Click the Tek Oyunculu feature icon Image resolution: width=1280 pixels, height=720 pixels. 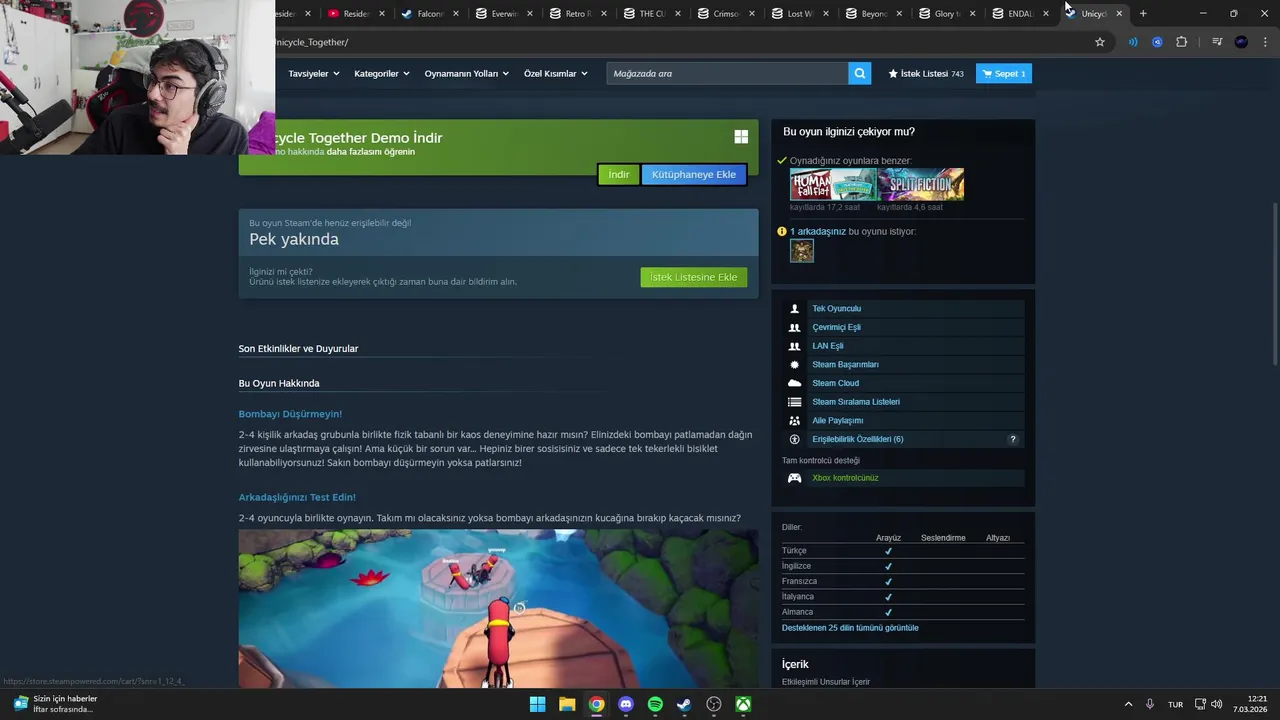pos(795,309)
